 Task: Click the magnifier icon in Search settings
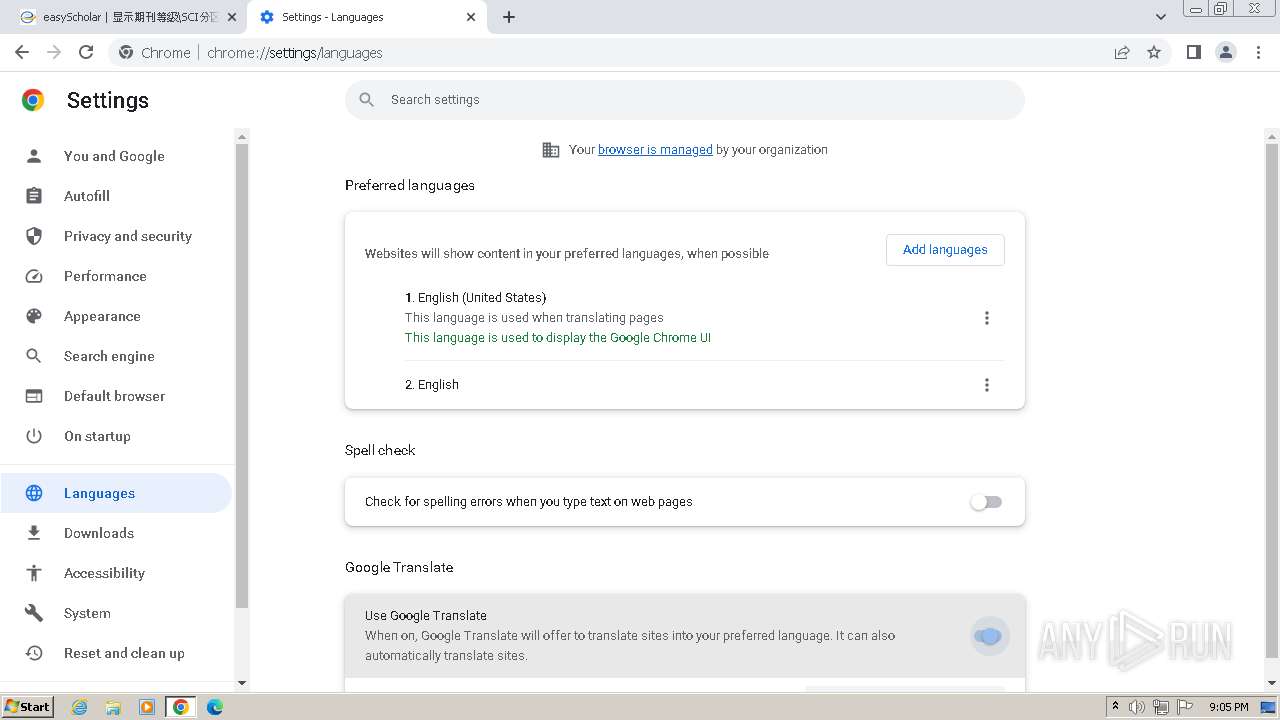pyautogui.click(x=367, y=100)
